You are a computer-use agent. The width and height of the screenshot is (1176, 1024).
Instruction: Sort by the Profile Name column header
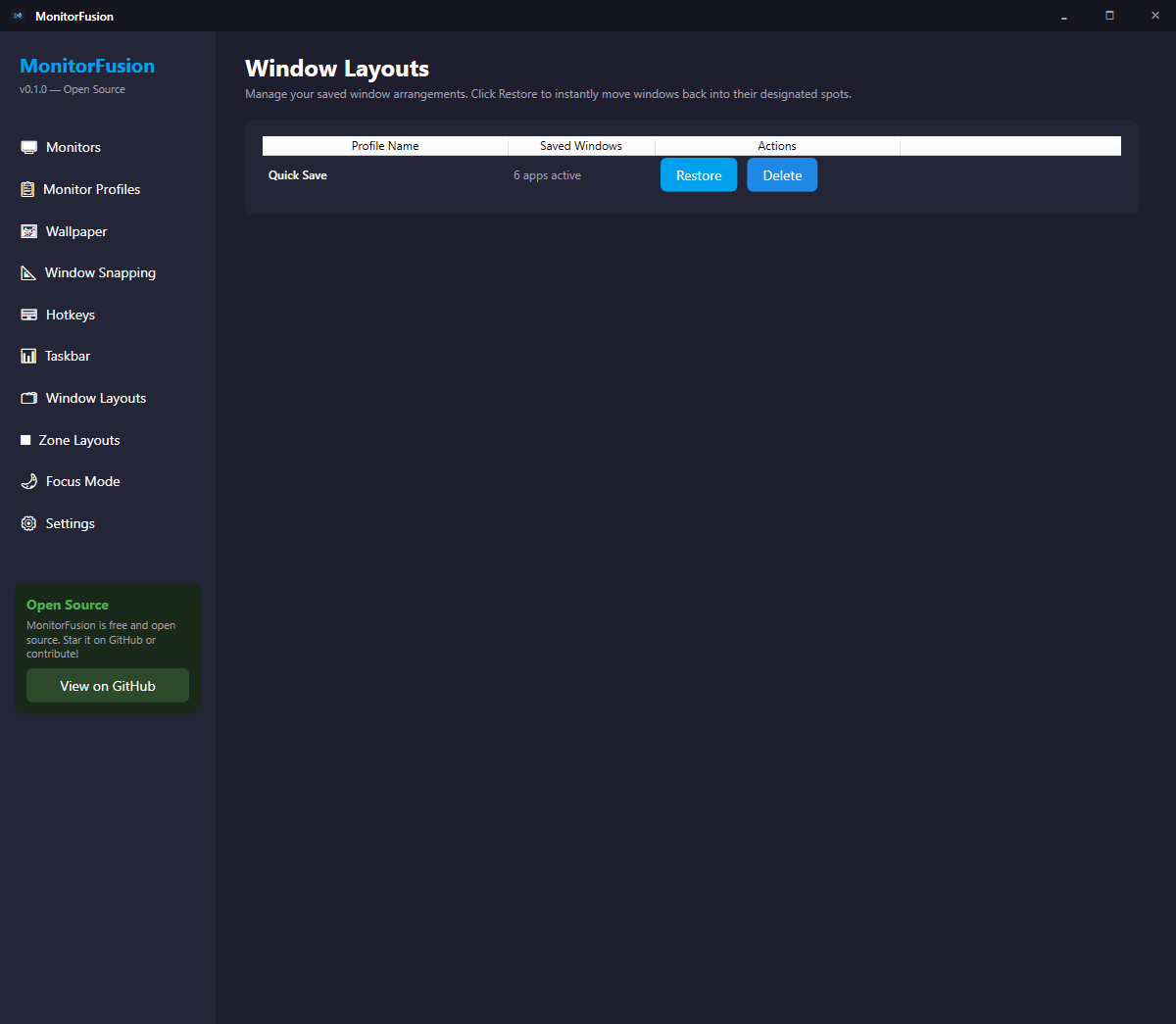tap(385, 146)
